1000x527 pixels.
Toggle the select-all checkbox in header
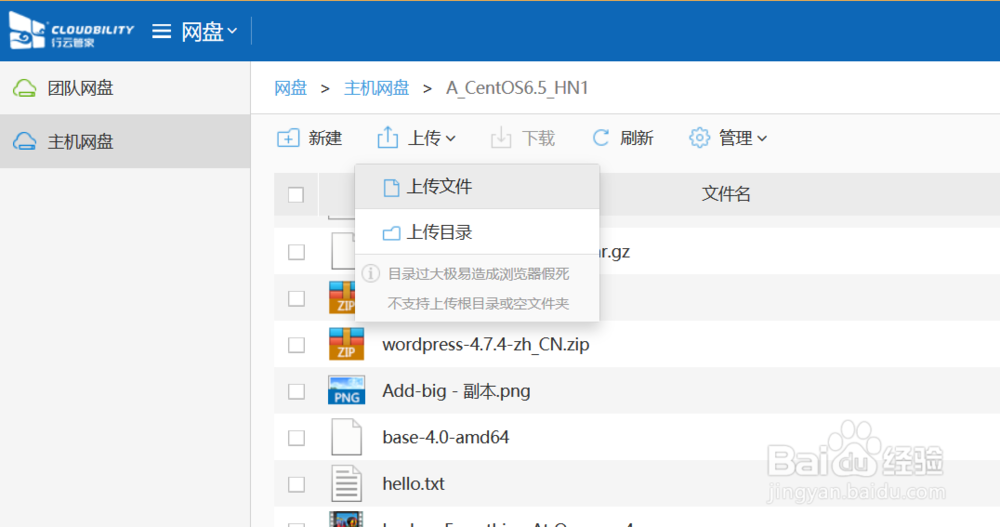pyautogui.click(x=296, y=195)
